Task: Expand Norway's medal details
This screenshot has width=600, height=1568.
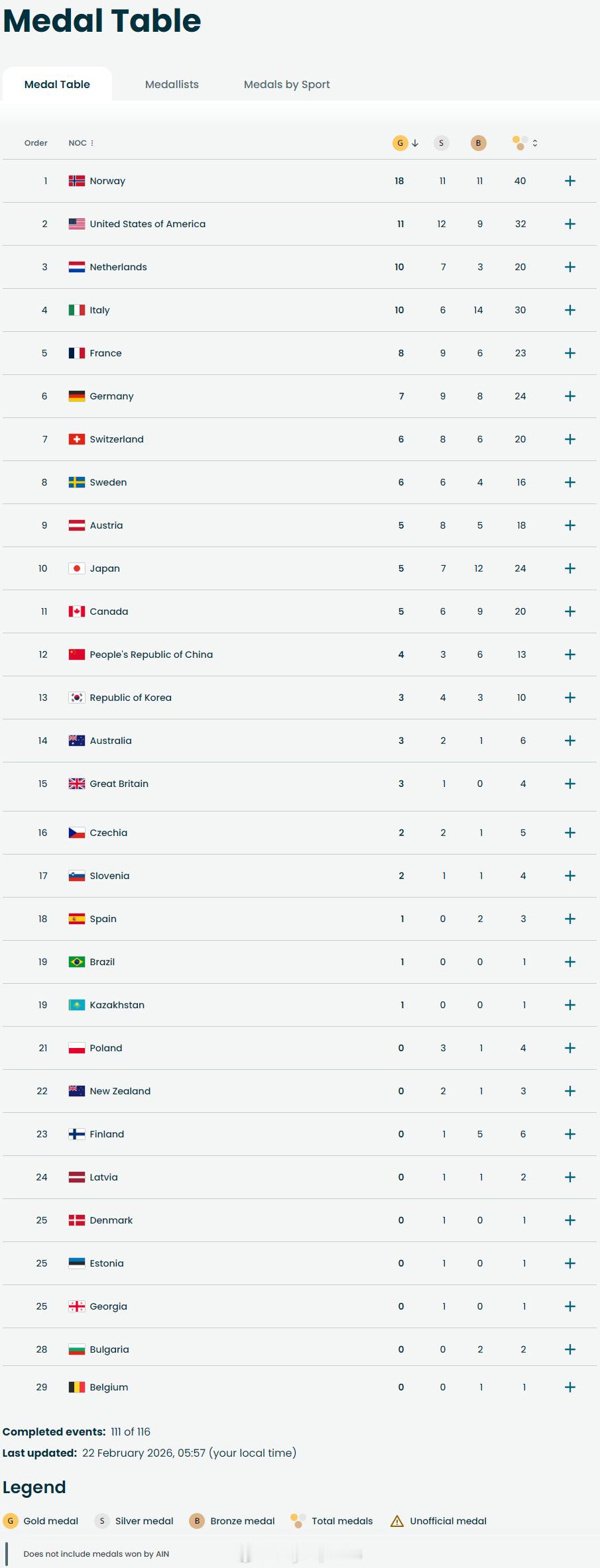Action: pyautogui.click(x=570, y=181)
